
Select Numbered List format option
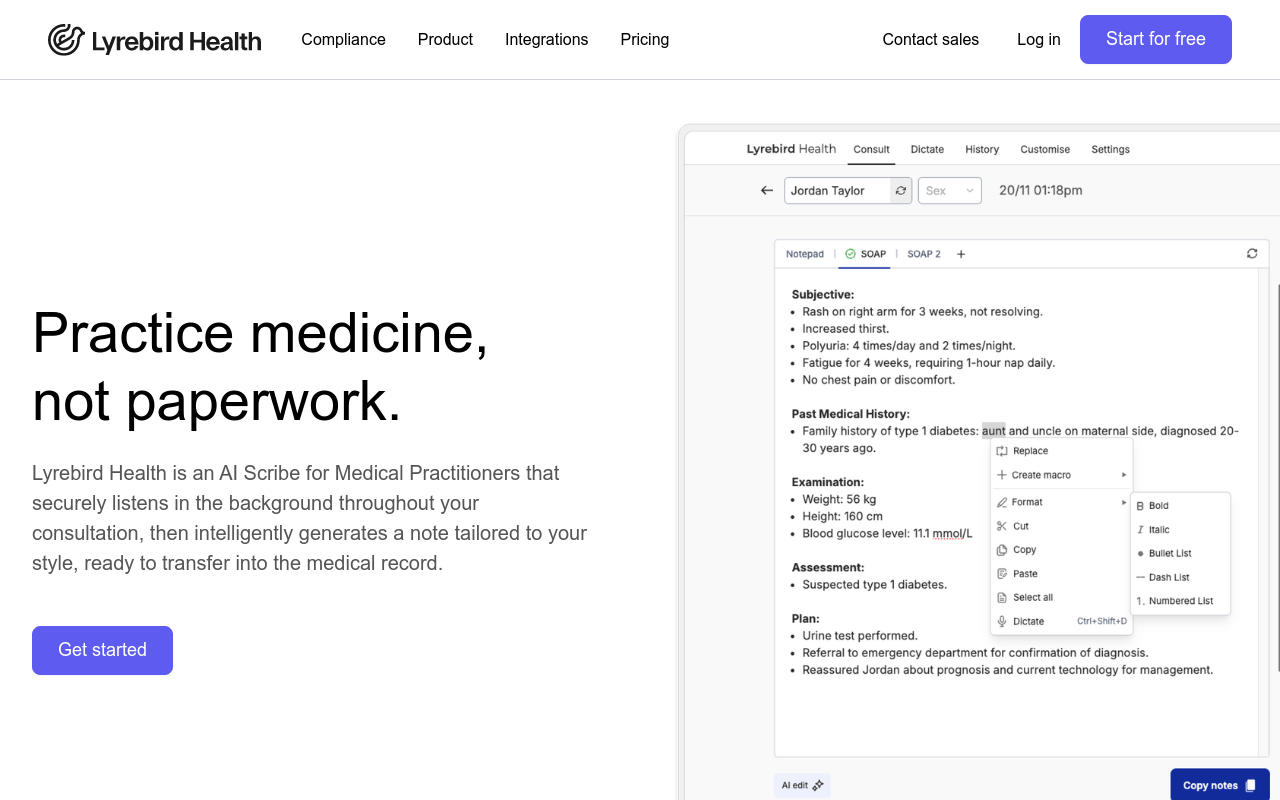click(x=1180, y=601)
